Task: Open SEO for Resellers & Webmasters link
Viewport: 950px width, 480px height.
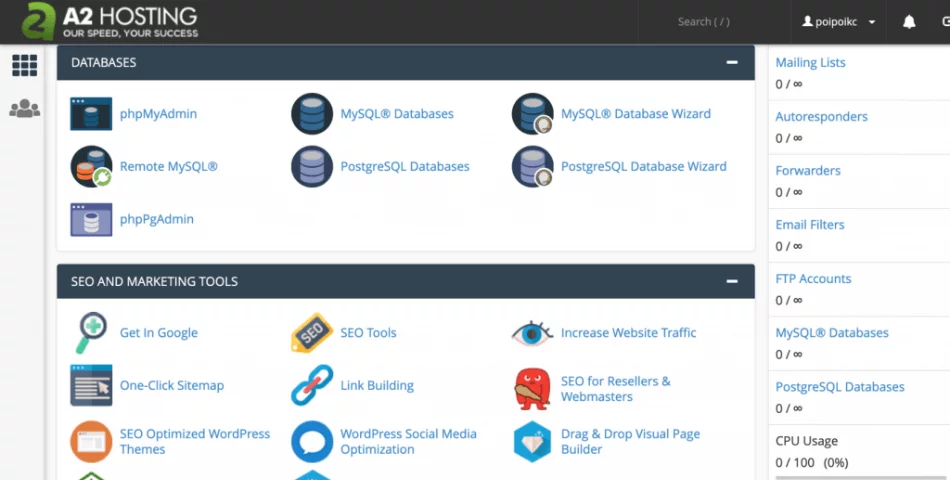Action: tap(616, 389)
